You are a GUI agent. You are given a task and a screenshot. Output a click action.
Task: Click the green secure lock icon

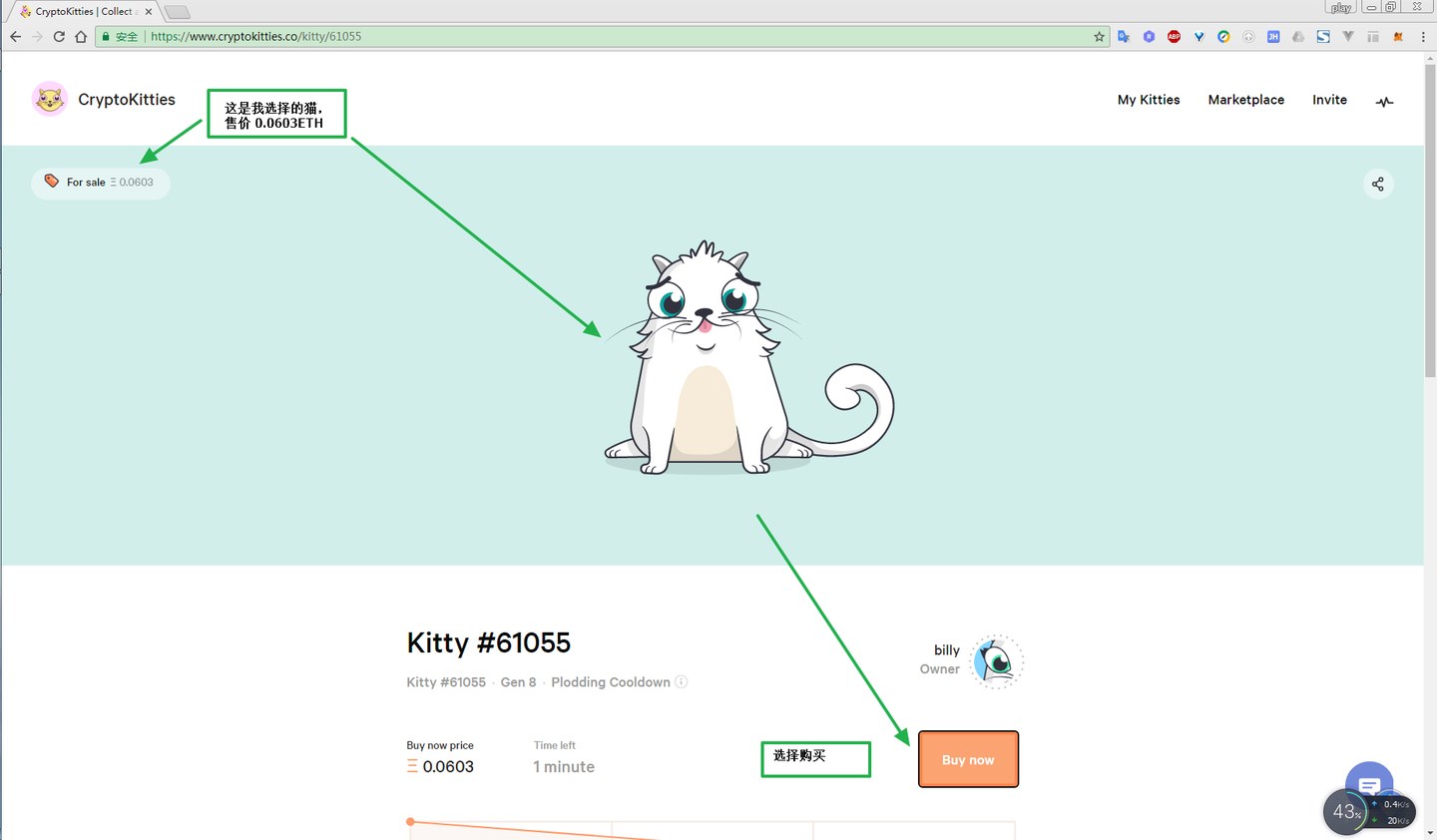pos(106,37)
